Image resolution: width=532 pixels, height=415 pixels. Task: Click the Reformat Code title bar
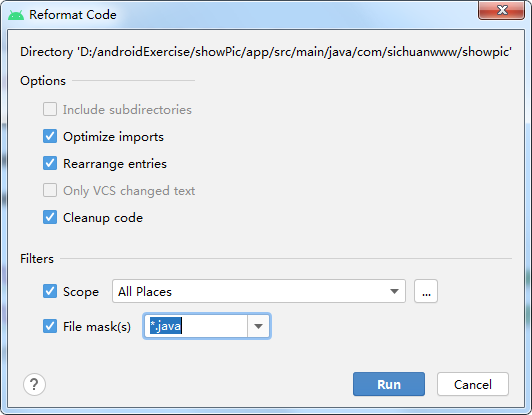(238, 15)
